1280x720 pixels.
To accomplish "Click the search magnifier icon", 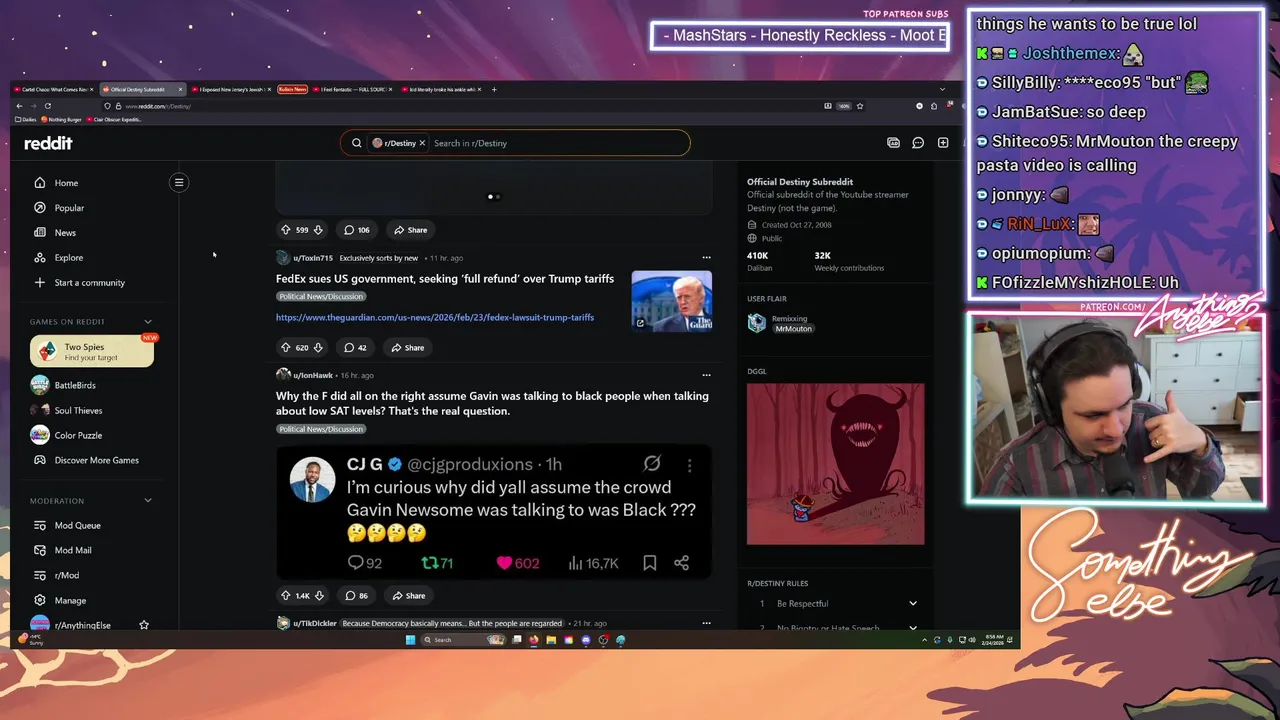I will pyautogui.click(x=356, y=143).
